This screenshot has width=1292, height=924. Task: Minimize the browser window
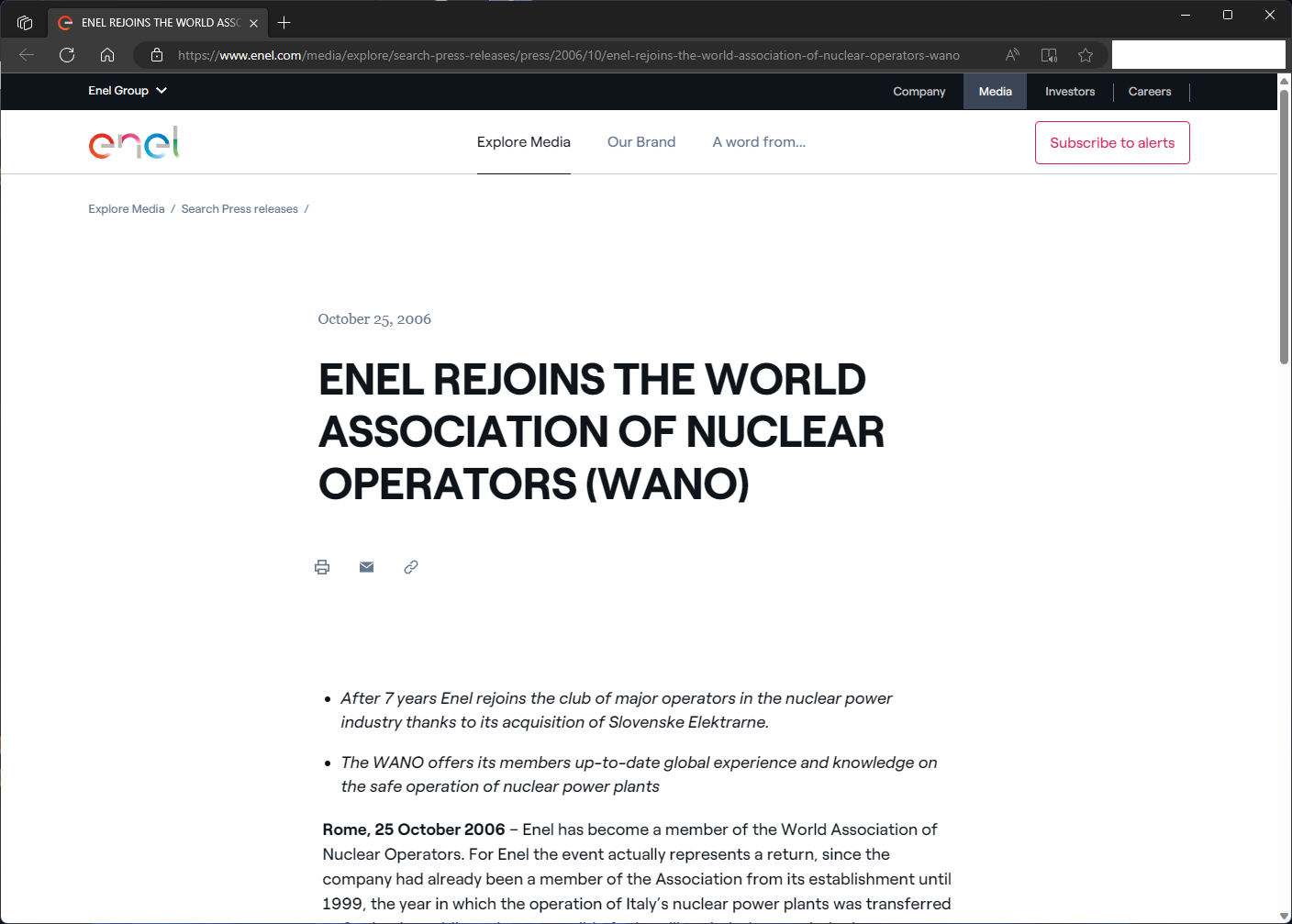coord(1186,15)
